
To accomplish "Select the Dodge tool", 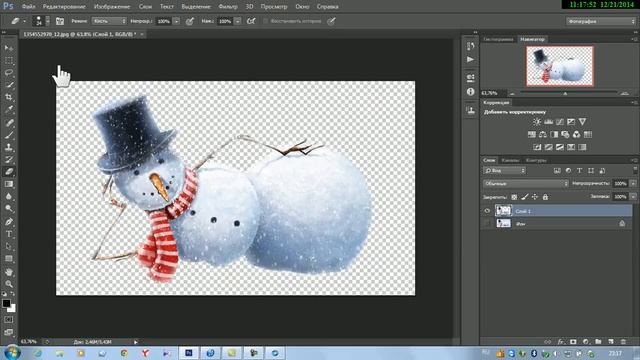I will 9,209.
